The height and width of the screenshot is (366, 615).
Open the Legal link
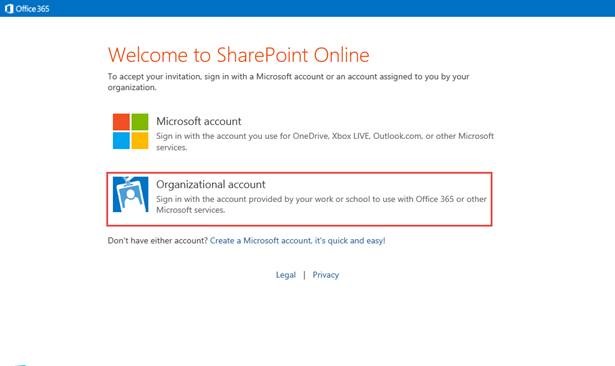coord(286,275)
